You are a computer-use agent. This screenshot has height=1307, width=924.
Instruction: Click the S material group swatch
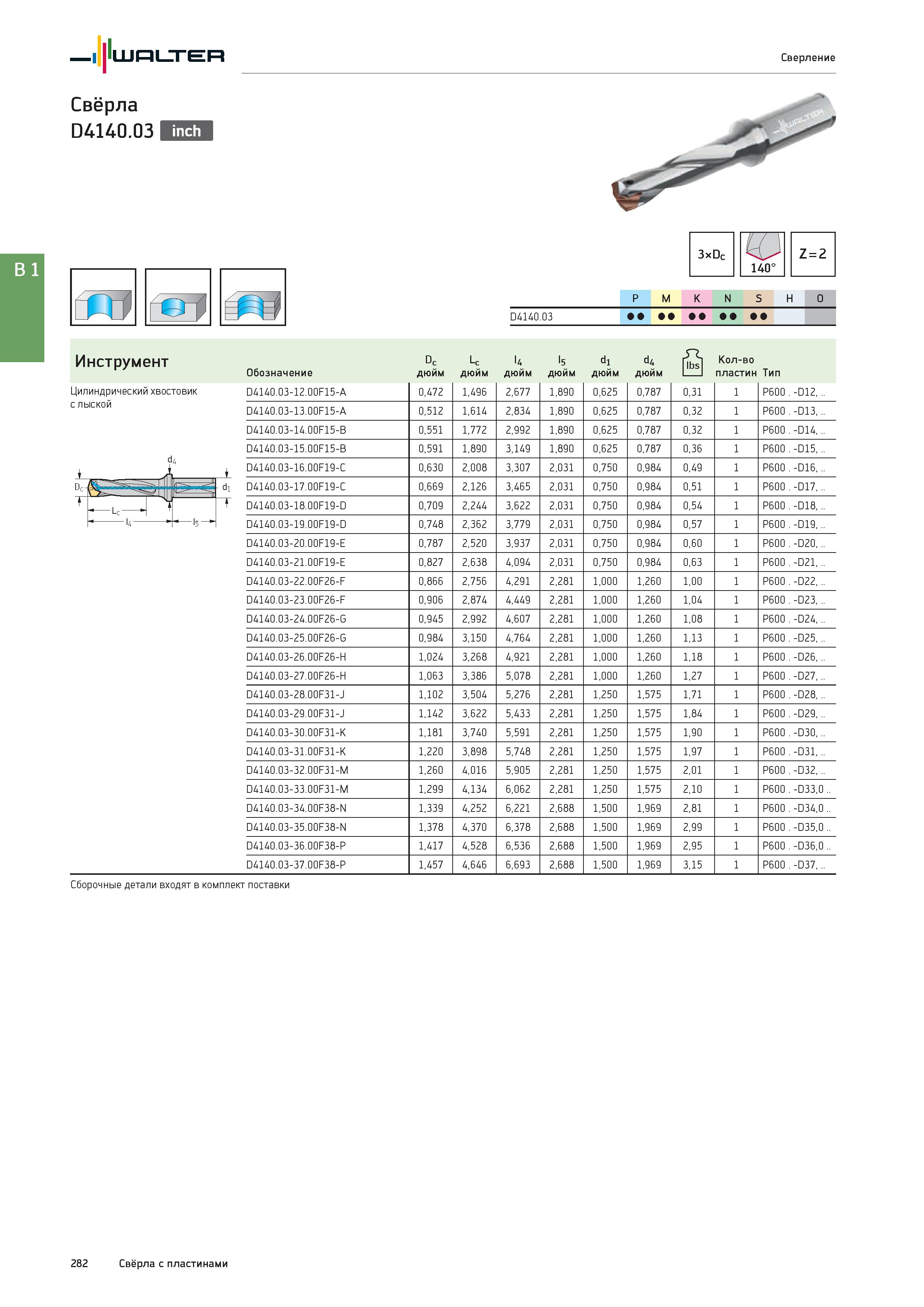click(758, 298)
